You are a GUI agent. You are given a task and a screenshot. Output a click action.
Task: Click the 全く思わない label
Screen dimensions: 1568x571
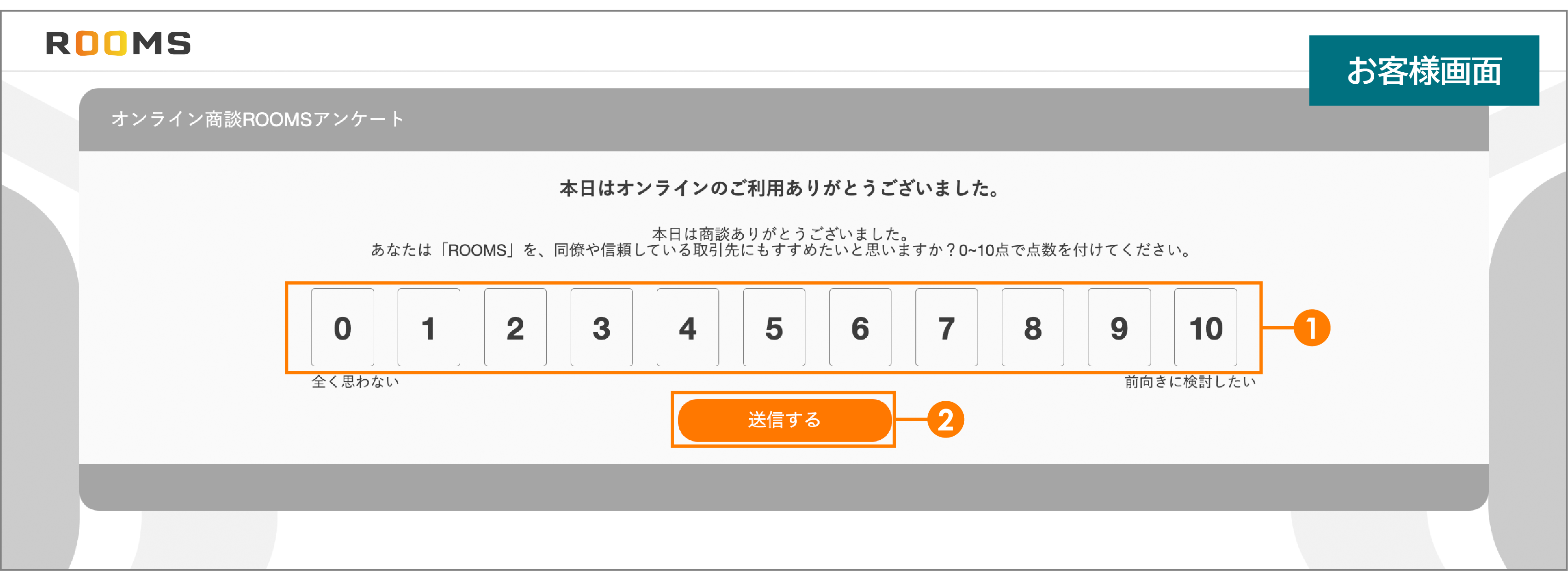tap(355, 383)
